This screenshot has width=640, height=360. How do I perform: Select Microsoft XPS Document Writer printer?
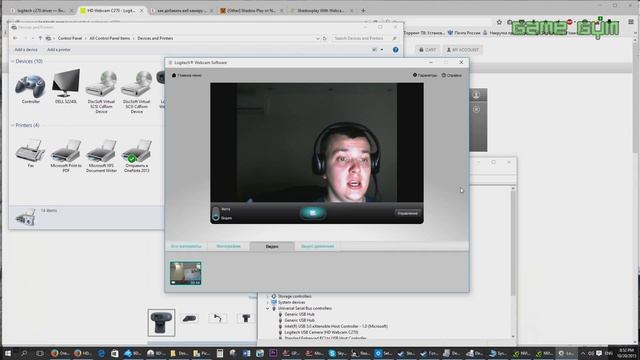tap(101, 156)
